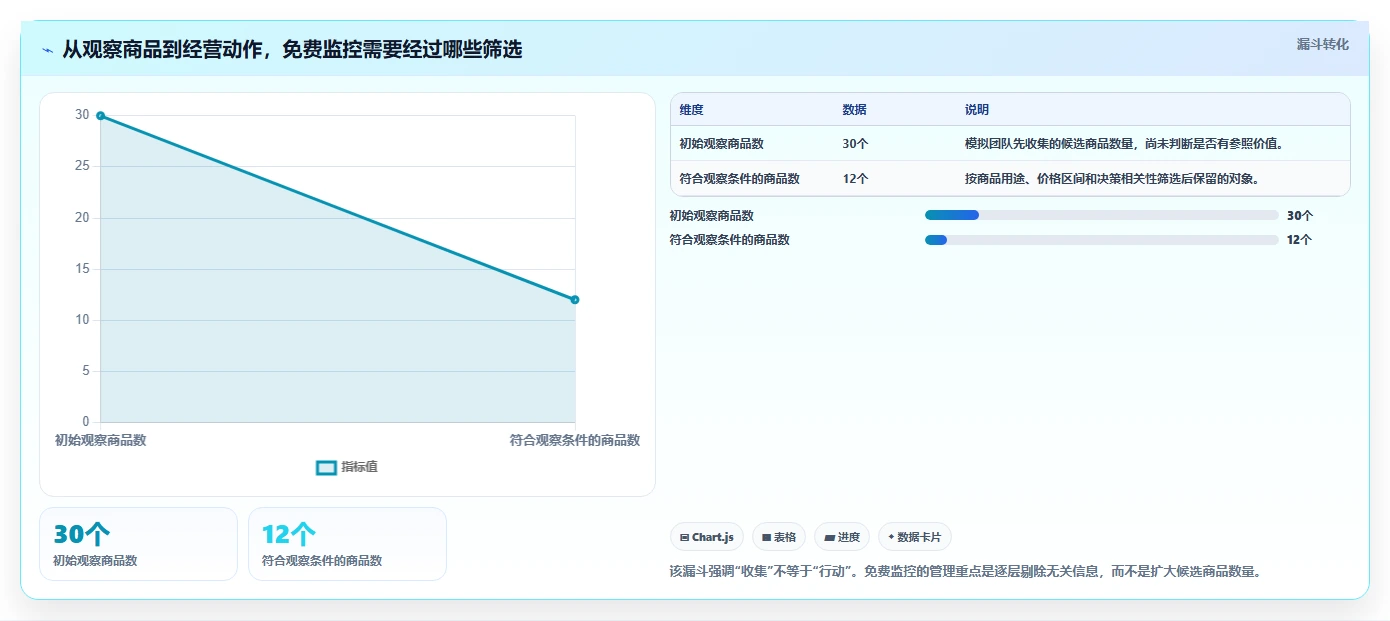Click the 说明 column header
The height and width of the screenshot is (621, 1390).
pyautogui.click(x=976, y=110)
